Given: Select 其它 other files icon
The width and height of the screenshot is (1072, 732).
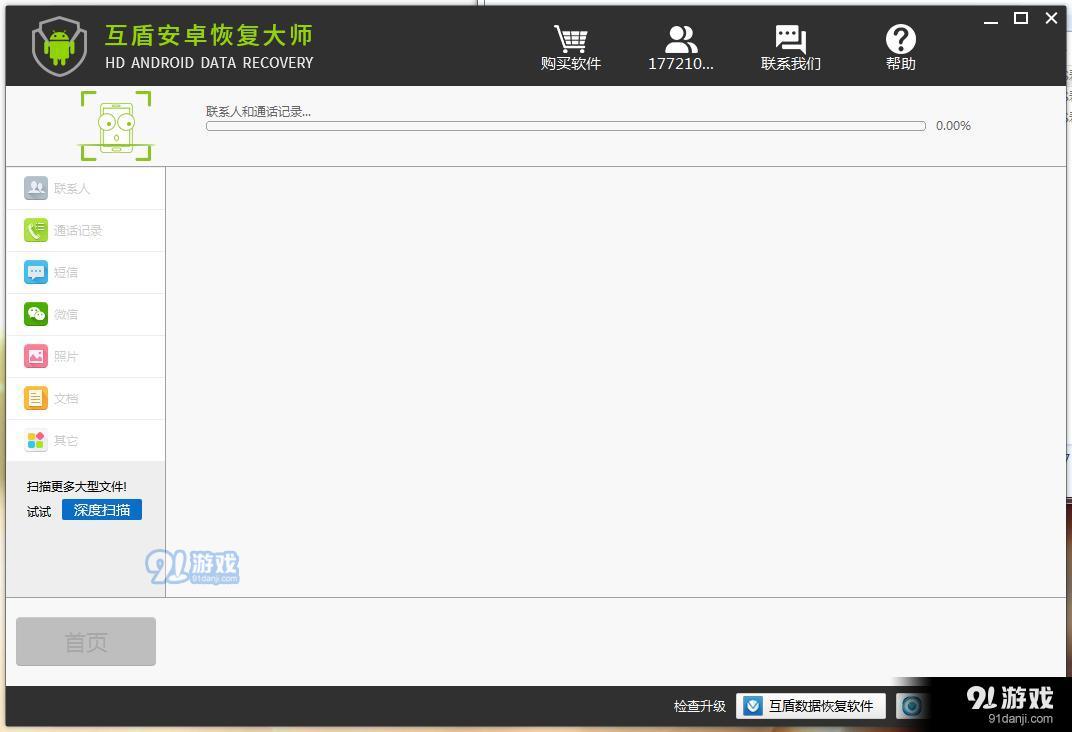Looking at the screenshot, I should 36,440.
